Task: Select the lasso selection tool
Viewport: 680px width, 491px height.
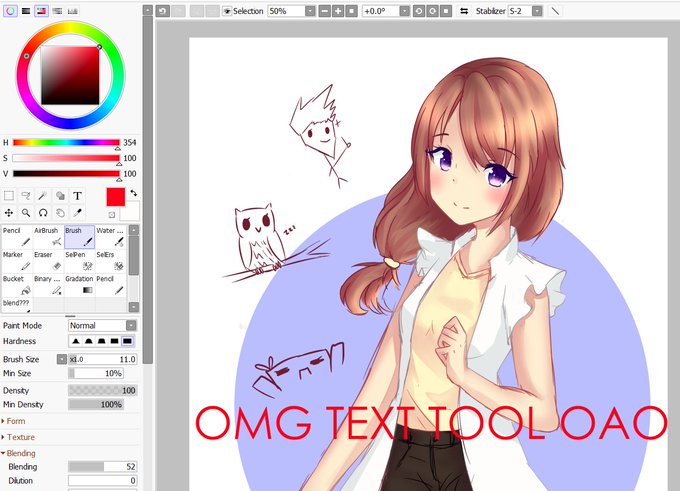Action: pos(26,196)
